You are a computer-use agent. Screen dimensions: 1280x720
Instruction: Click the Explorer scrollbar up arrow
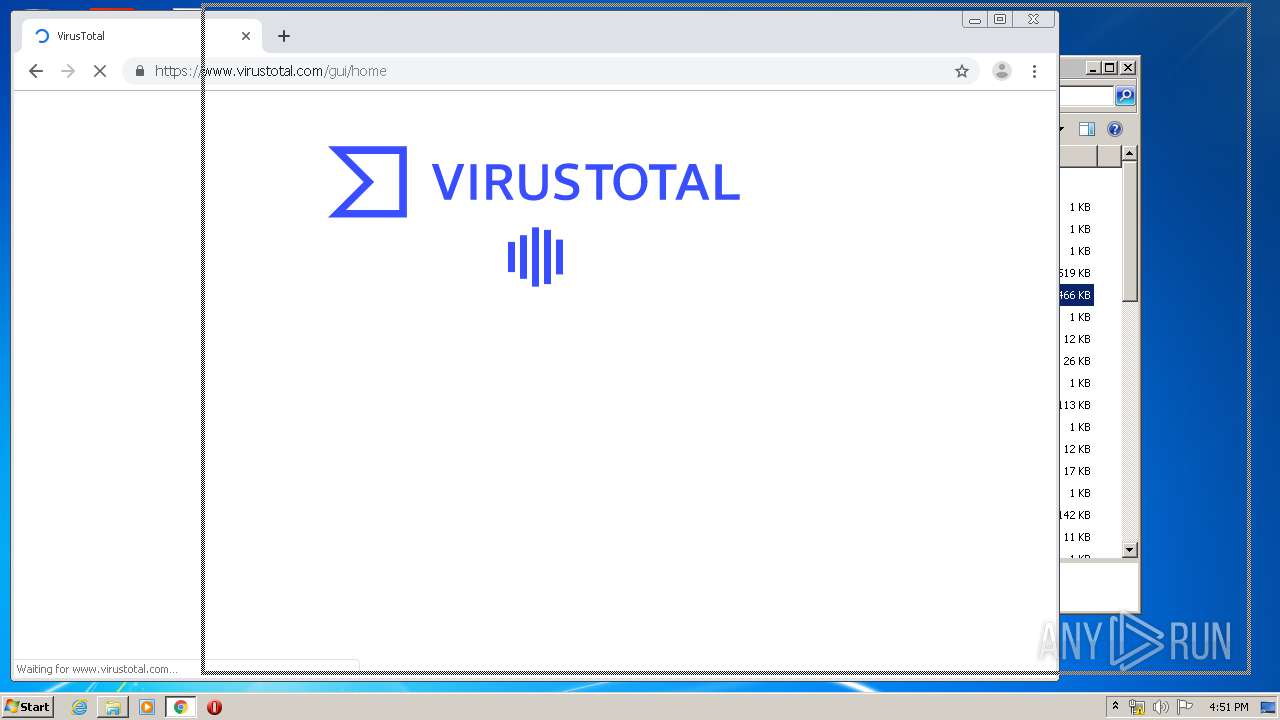point(1129,153)
